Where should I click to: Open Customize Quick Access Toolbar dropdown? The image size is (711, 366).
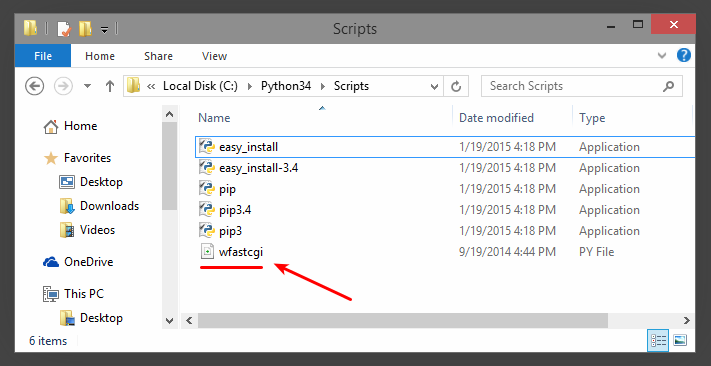(104, 30)
